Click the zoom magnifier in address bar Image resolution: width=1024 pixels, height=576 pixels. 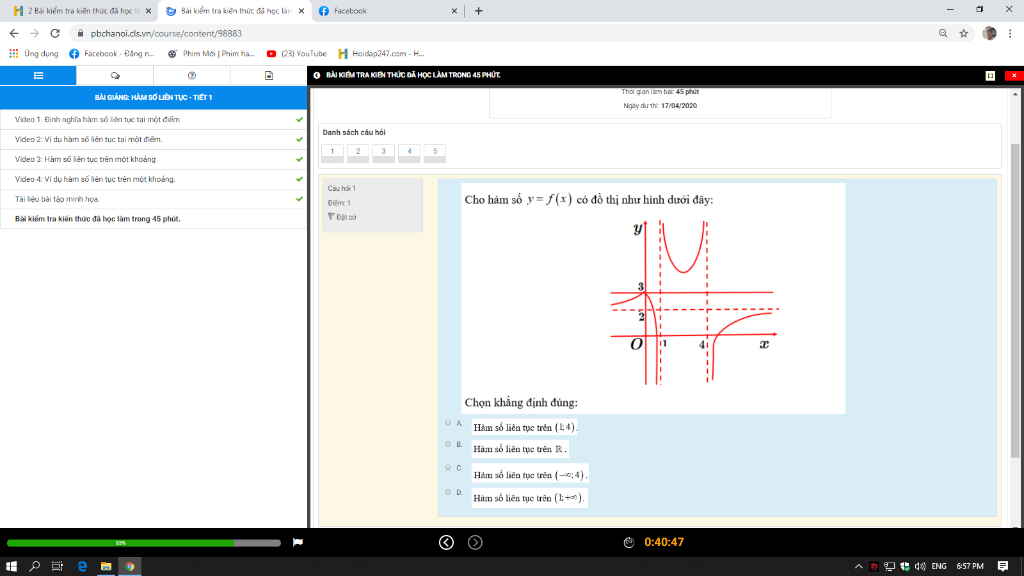943,33
